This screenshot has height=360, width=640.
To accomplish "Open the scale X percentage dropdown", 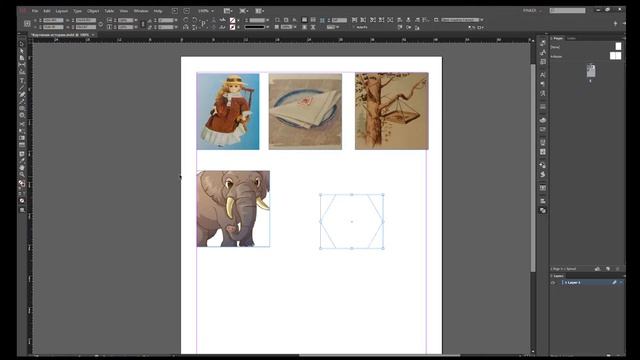I will [136, 20].
